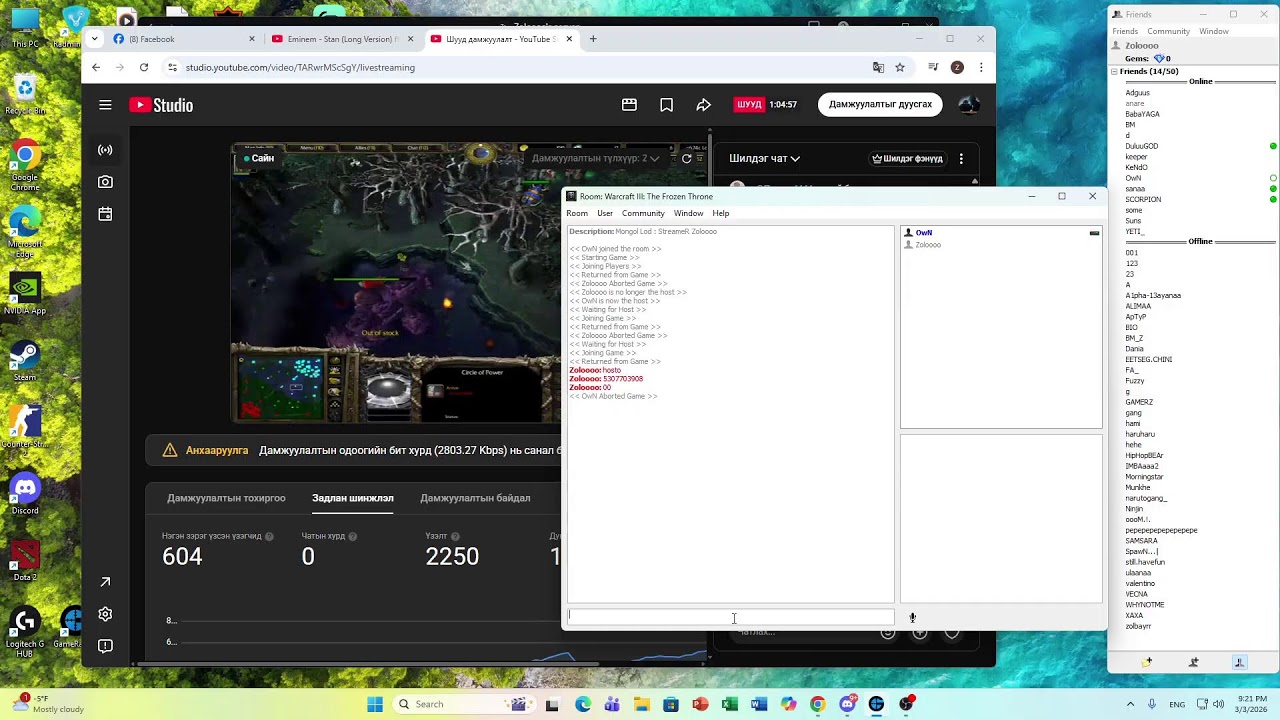Click the OwN user options icon in room list
Image resolution: width=1280 pixels, height=720 pixels.
point(1094,233)
